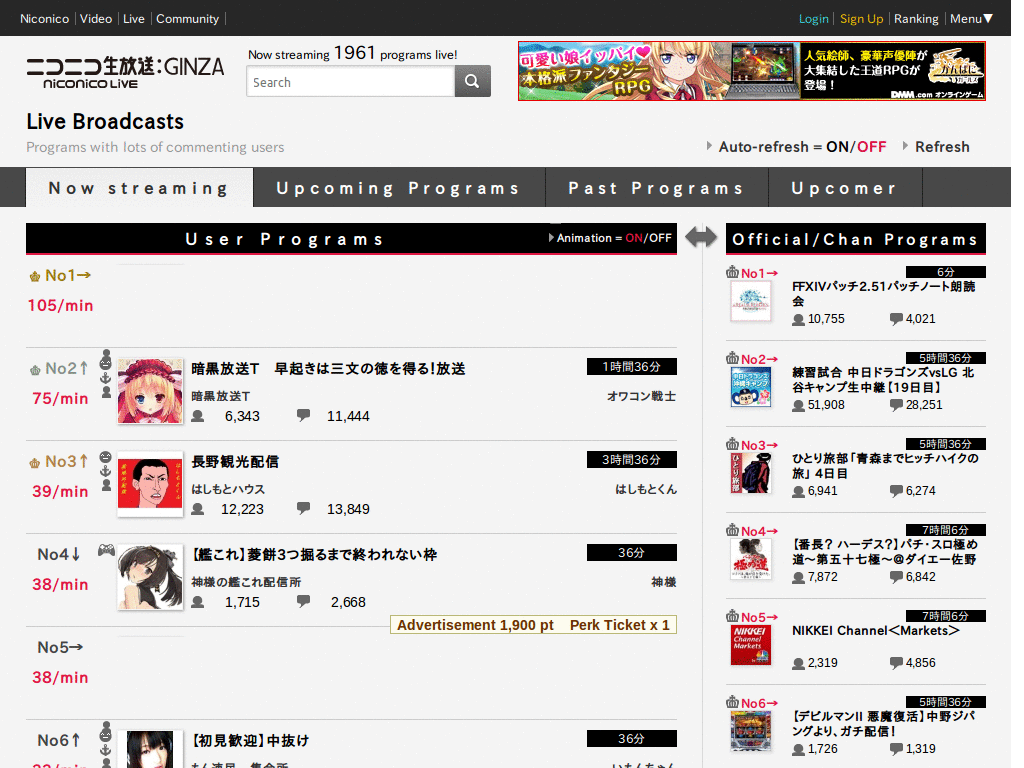Click the comment icon showing 4,856

tap(896, 663)
